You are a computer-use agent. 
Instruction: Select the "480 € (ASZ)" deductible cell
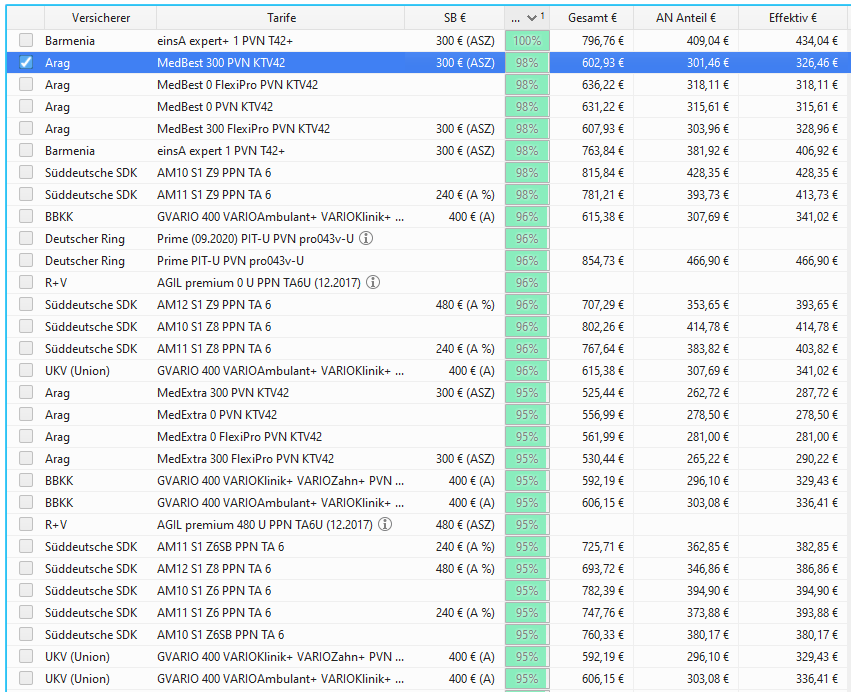click(465, 525)
